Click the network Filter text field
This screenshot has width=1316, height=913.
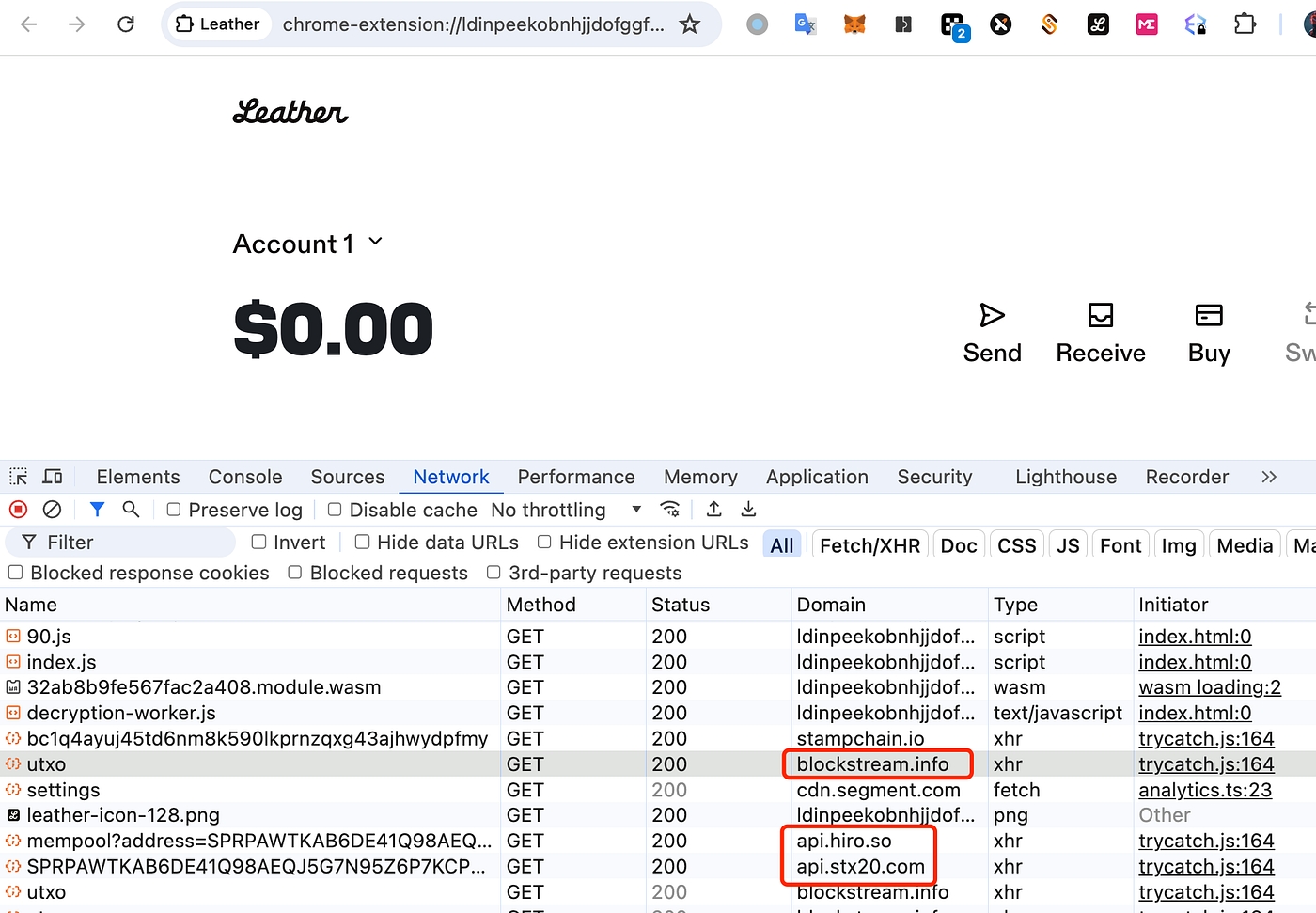(132, 543)
